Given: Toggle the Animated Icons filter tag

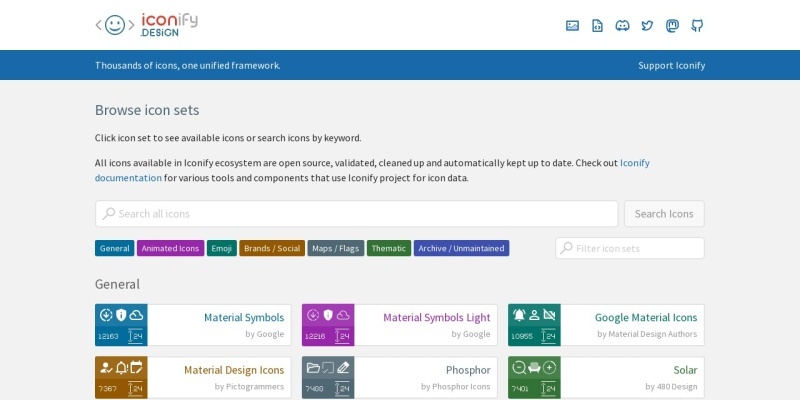Looking at the screenshot, I should [x=170, y=248].
